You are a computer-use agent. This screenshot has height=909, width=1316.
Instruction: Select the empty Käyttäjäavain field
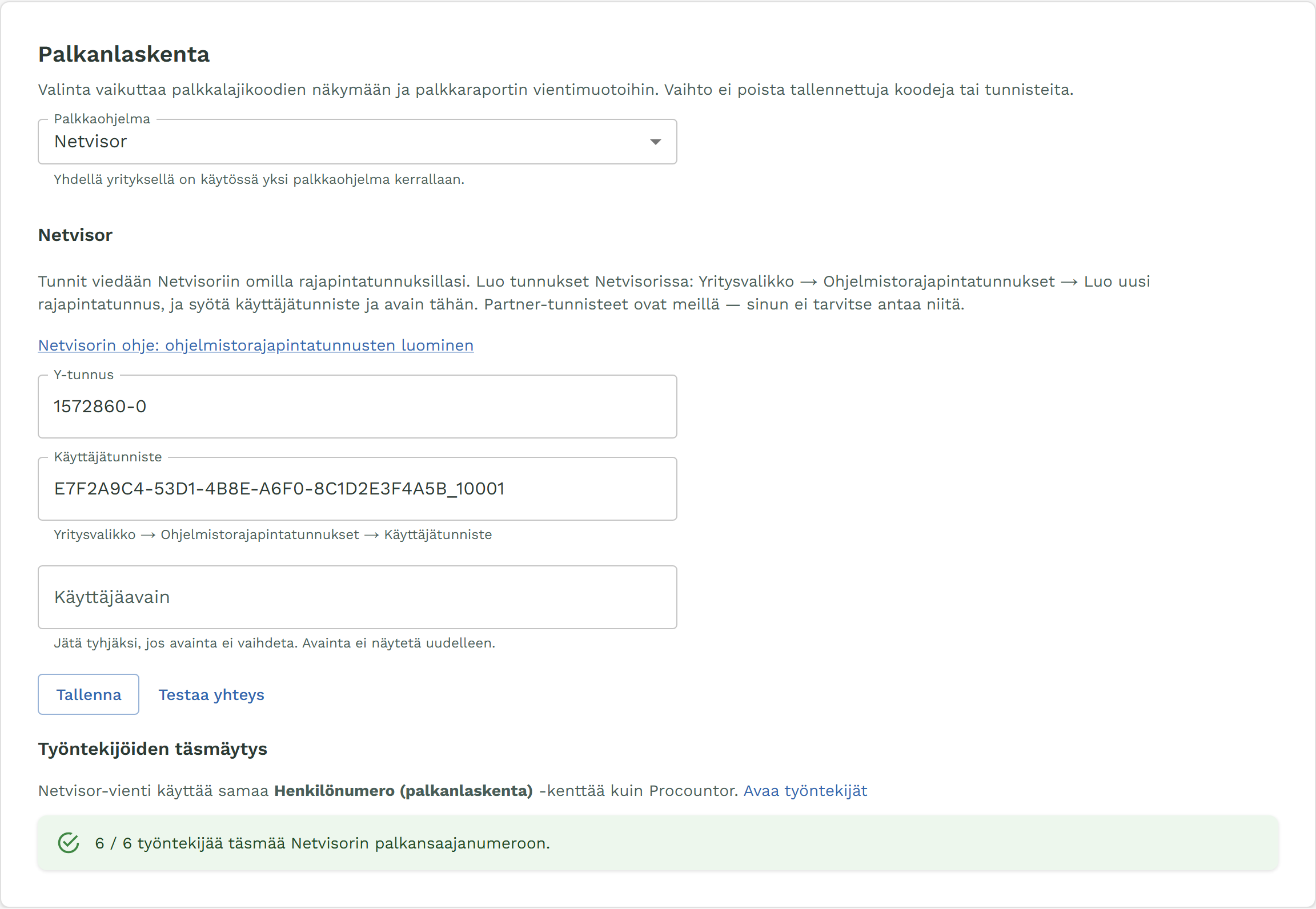click(358, 597)
